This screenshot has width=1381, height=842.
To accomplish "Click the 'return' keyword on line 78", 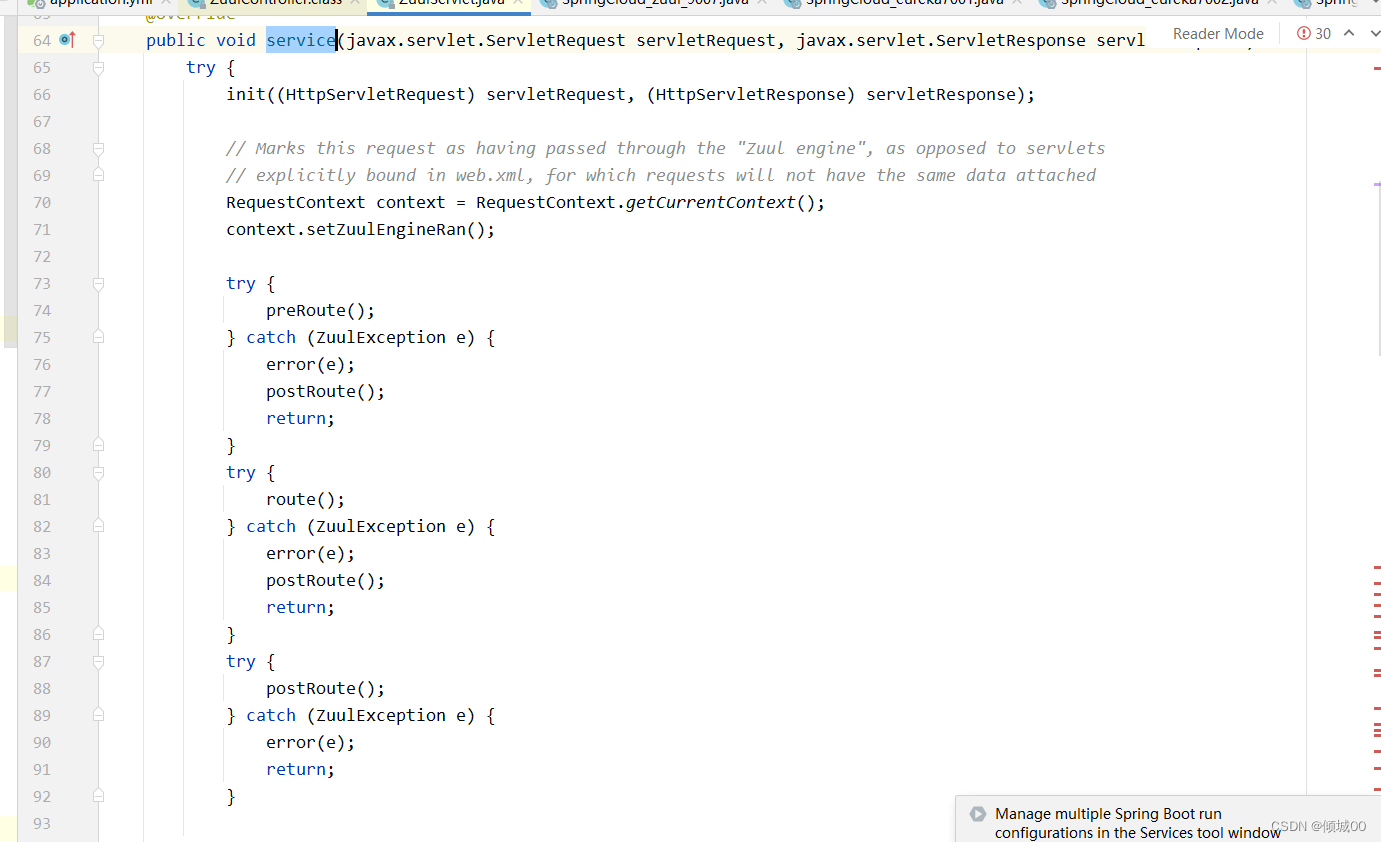I will (x=296, y=418).
